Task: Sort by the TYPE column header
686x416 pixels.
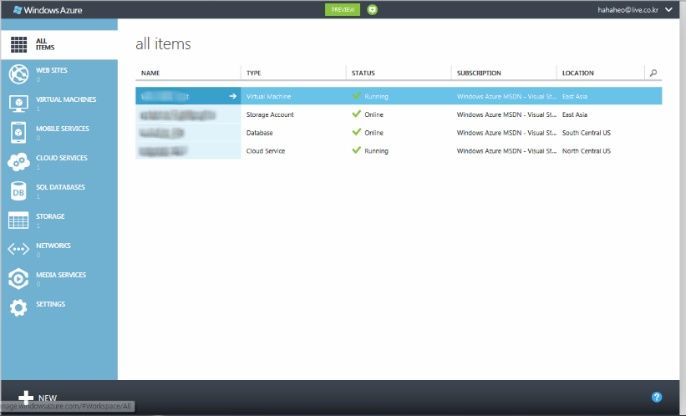Action: pos(254,73)
